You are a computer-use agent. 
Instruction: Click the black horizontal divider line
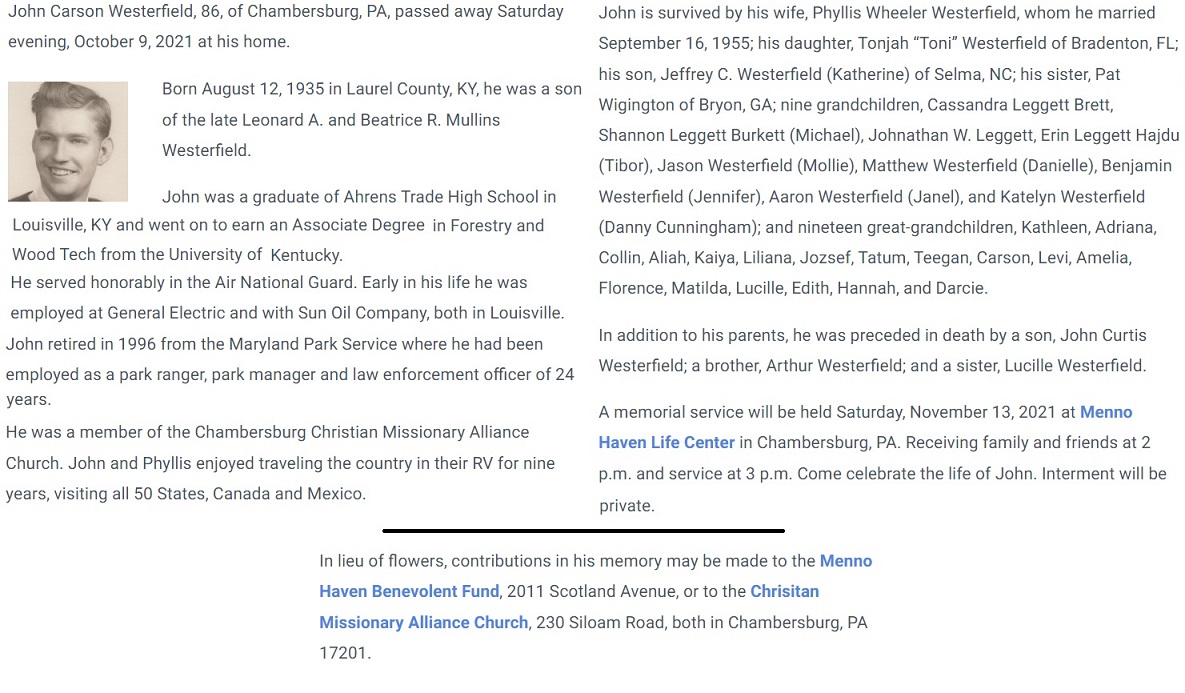tap(583, 531)
